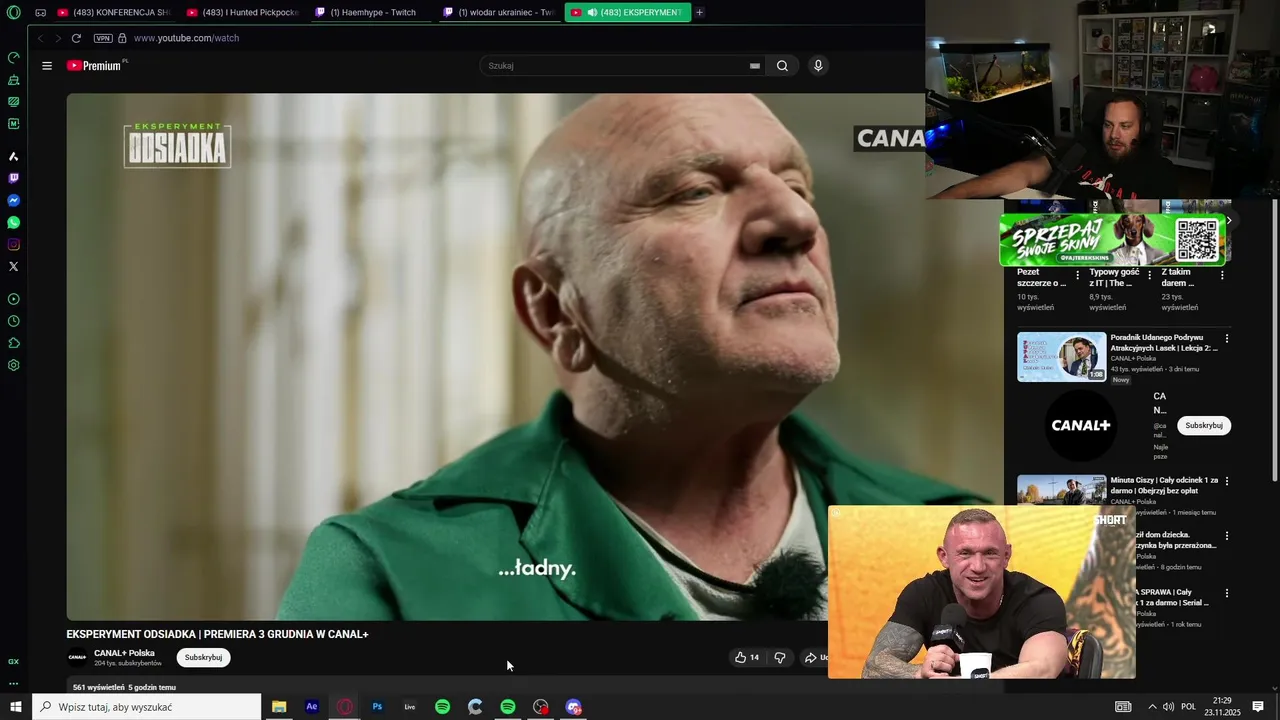Screen dimensions: 1280x720
Task: Open options menu for Typowy gość z IT short
Action: (1150, 275)
